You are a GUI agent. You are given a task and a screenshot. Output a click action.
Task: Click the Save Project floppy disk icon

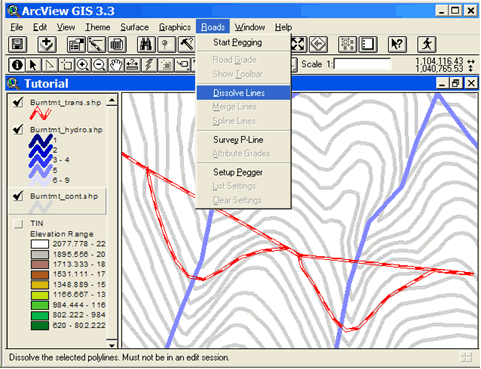[17, 44]
